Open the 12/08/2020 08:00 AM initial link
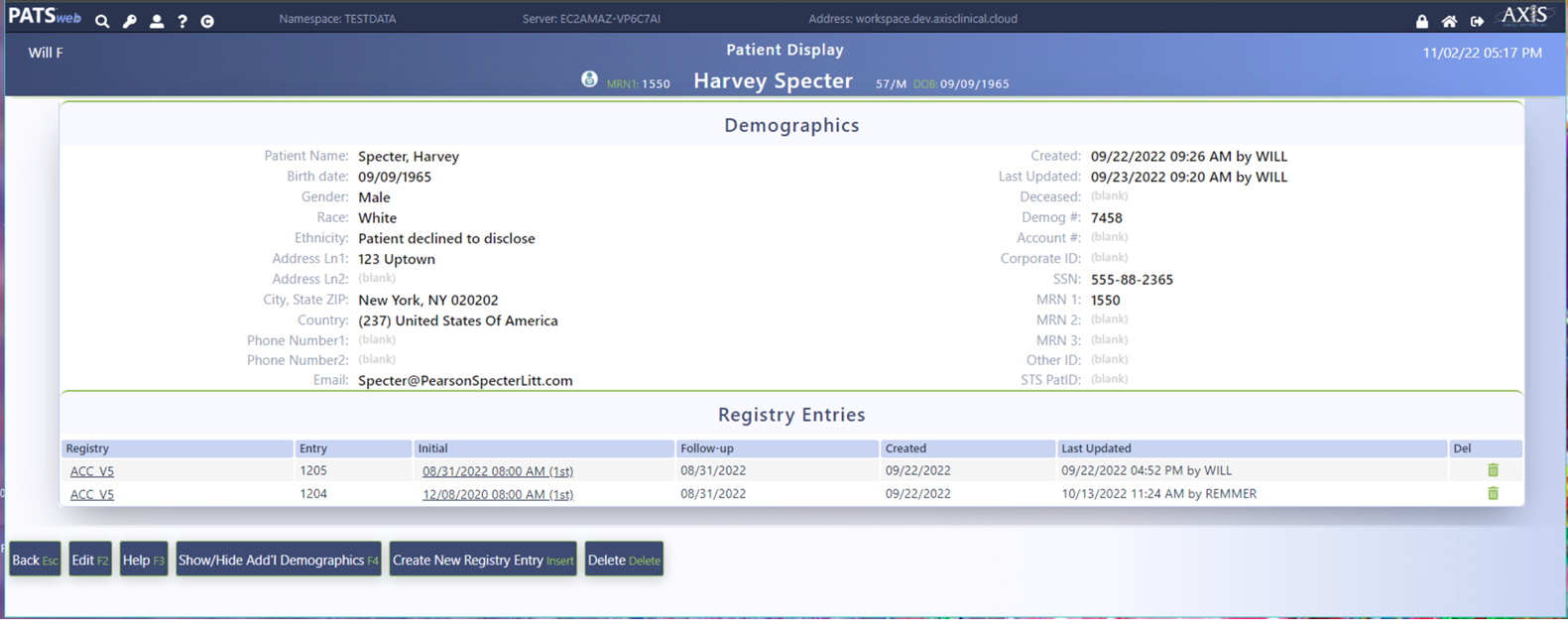The height and width of the screenshot is (635, 1568). coord(498,494)
